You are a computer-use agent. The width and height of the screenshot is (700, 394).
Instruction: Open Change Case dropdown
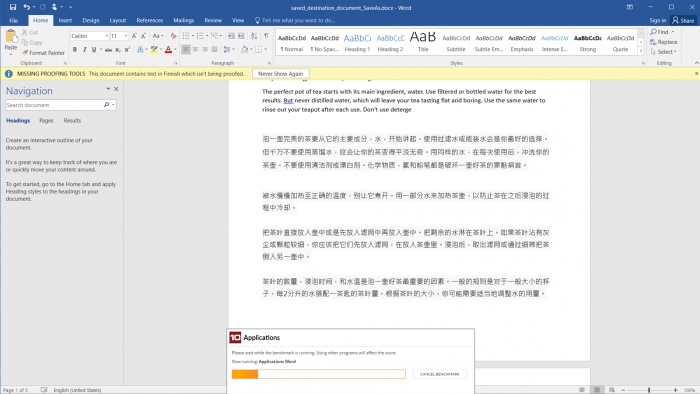158,36
